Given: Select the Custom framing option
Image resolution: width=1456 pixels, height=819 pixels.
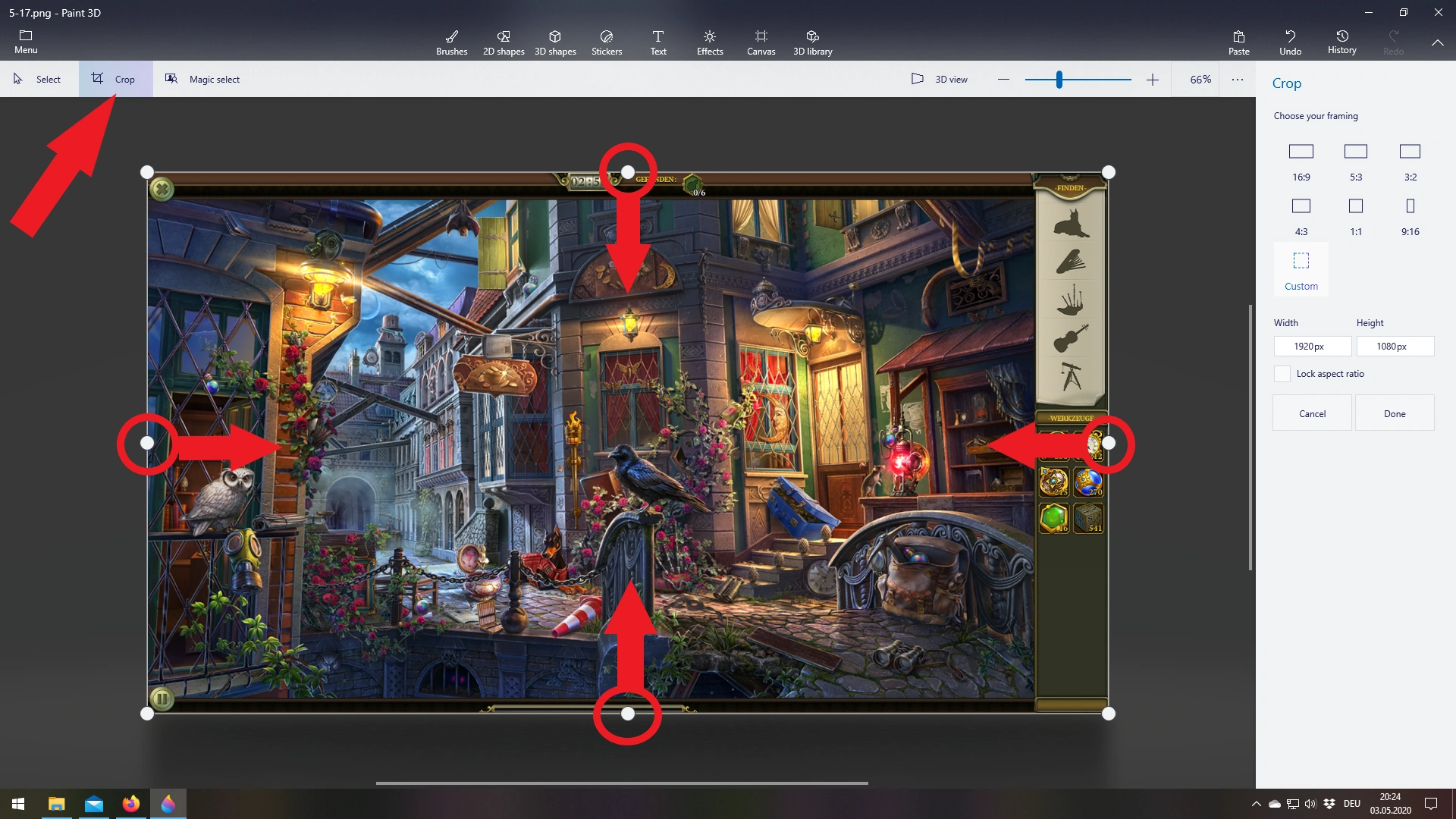Looking at the screenshot, I should pyautogui.click(x=1301, y=271).
